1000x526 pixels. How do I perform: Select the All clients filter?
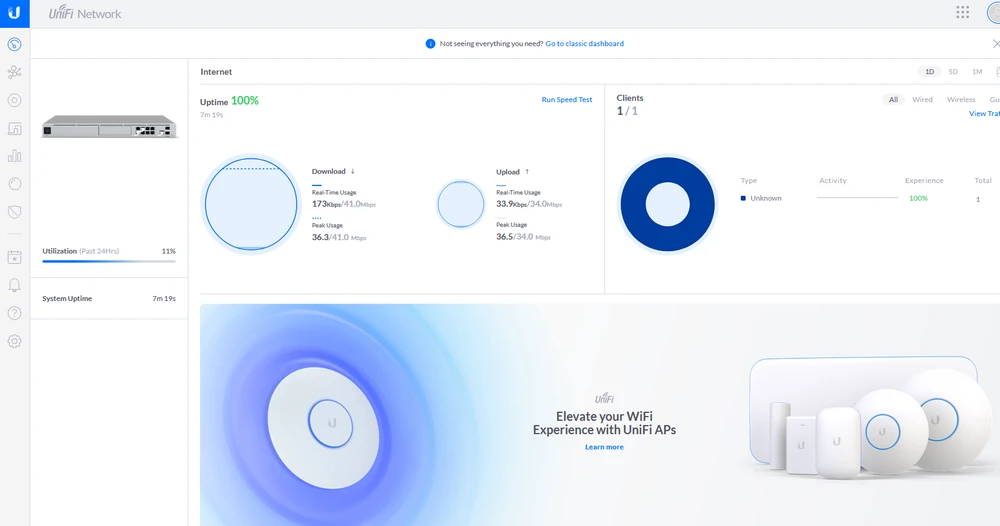tap(893, 99)
